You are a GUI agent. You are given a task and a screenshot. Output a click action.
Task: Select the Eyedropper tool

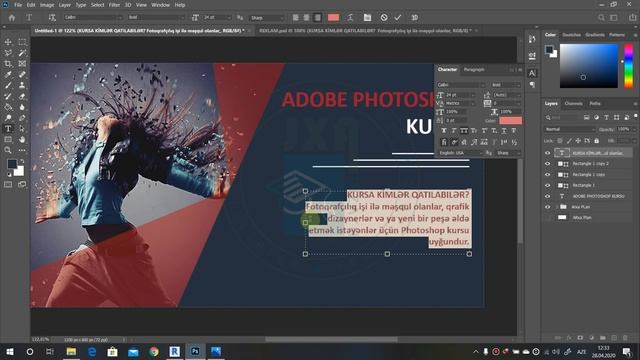pyautogui.click(x=8, y=75)
